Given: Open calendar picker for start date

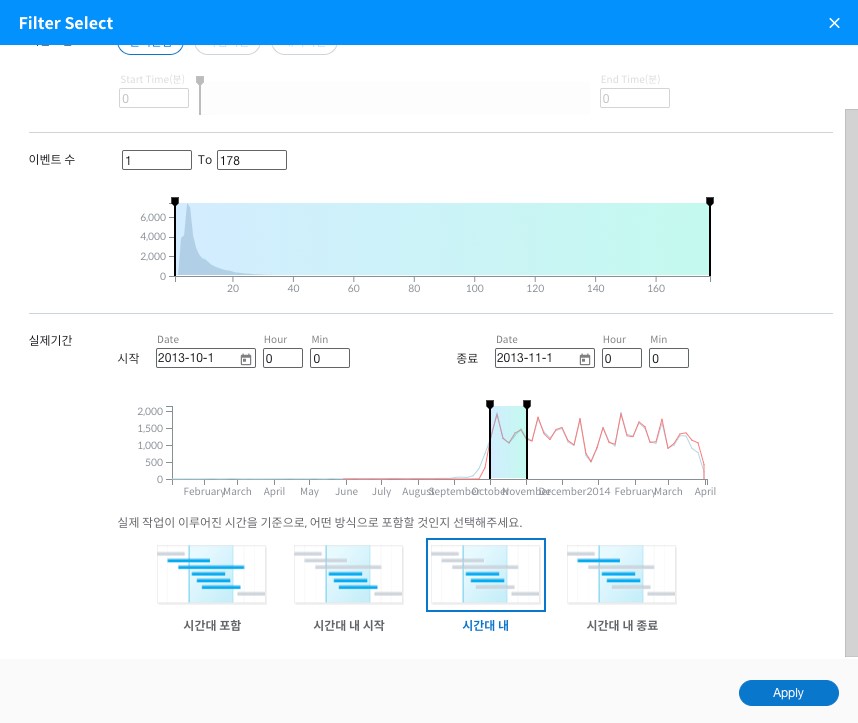Looking at the screenshot, I should click(246, 359).
